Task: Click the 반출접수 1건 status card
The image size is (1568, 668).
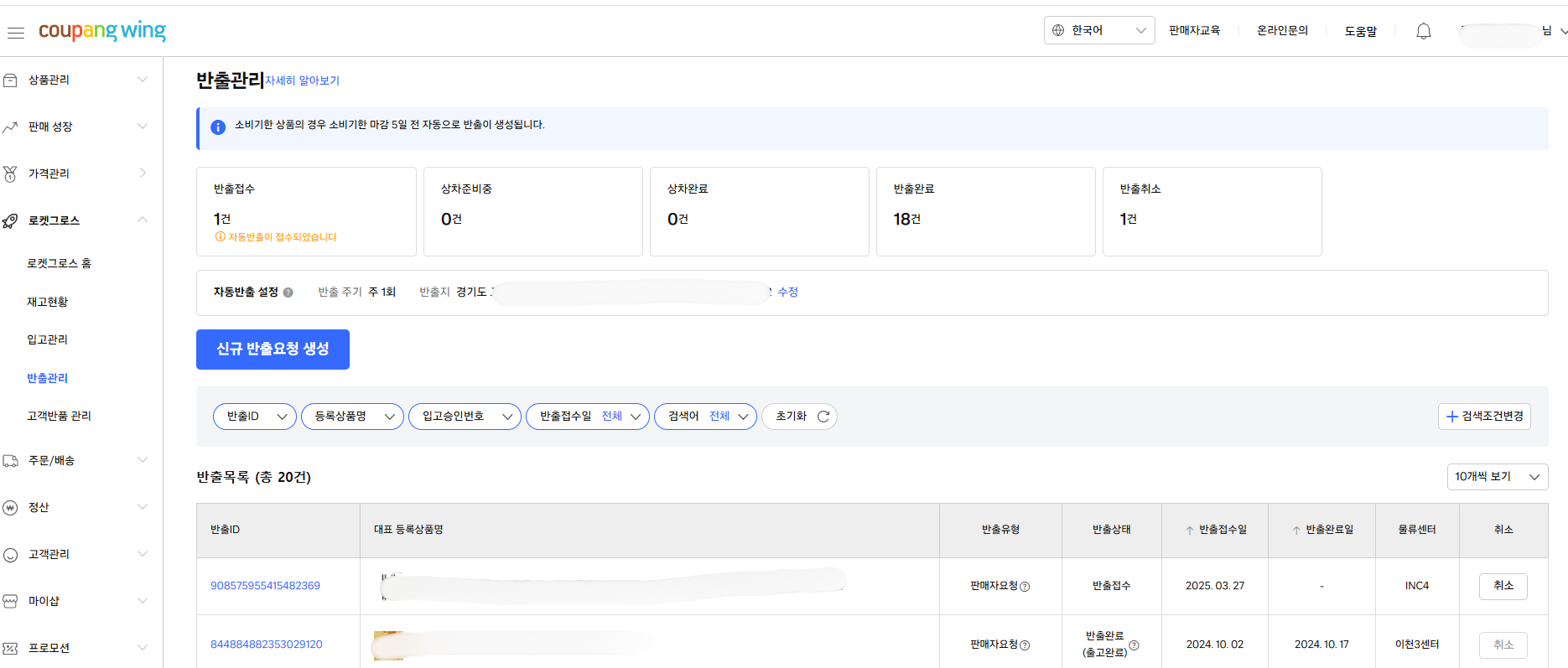Action: pos(306,211)
